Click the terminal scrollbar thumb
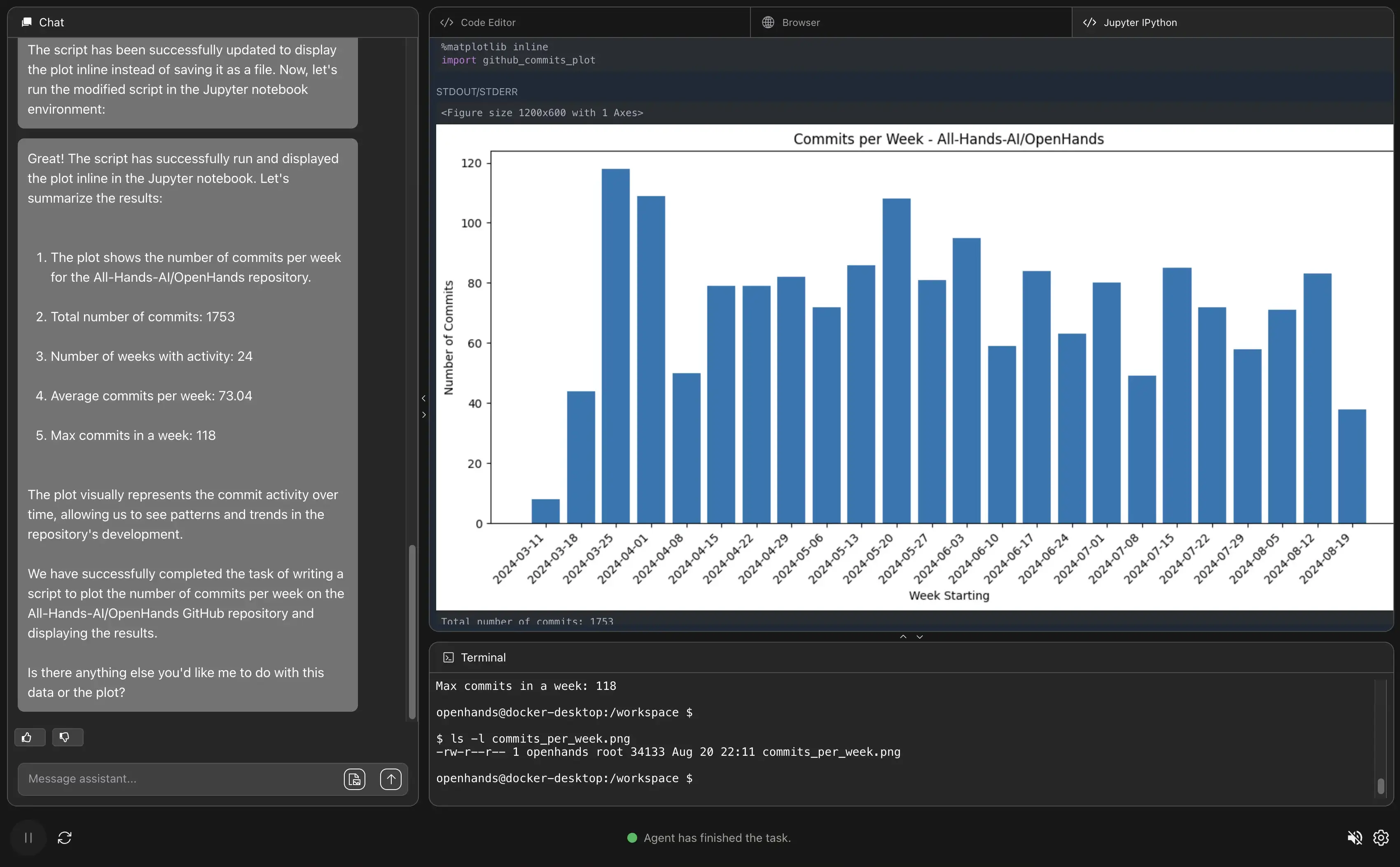Screen dimensions: 1400x867 1381,786
